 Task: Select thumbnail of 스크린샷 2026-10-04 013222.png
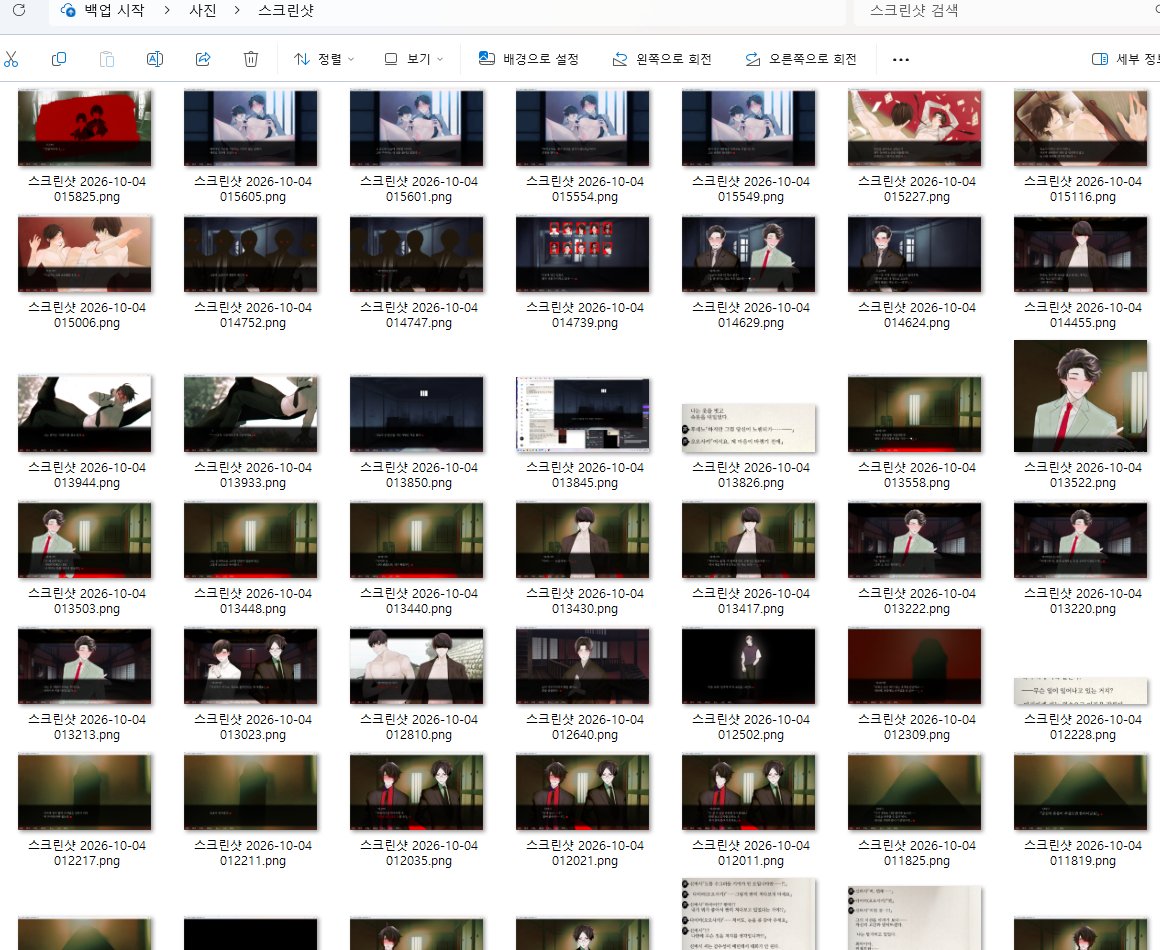[914, 540]
